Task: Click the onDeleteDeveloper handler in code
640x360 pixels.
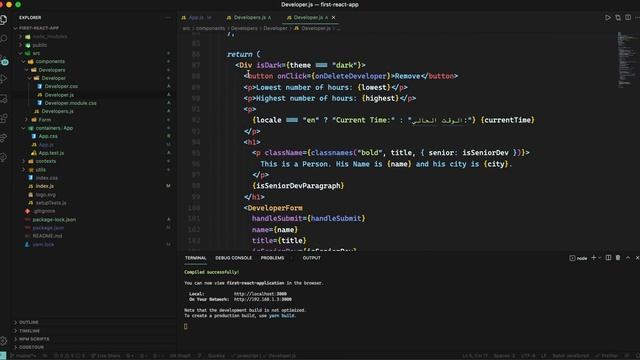Action: click(x=351, y=76)
